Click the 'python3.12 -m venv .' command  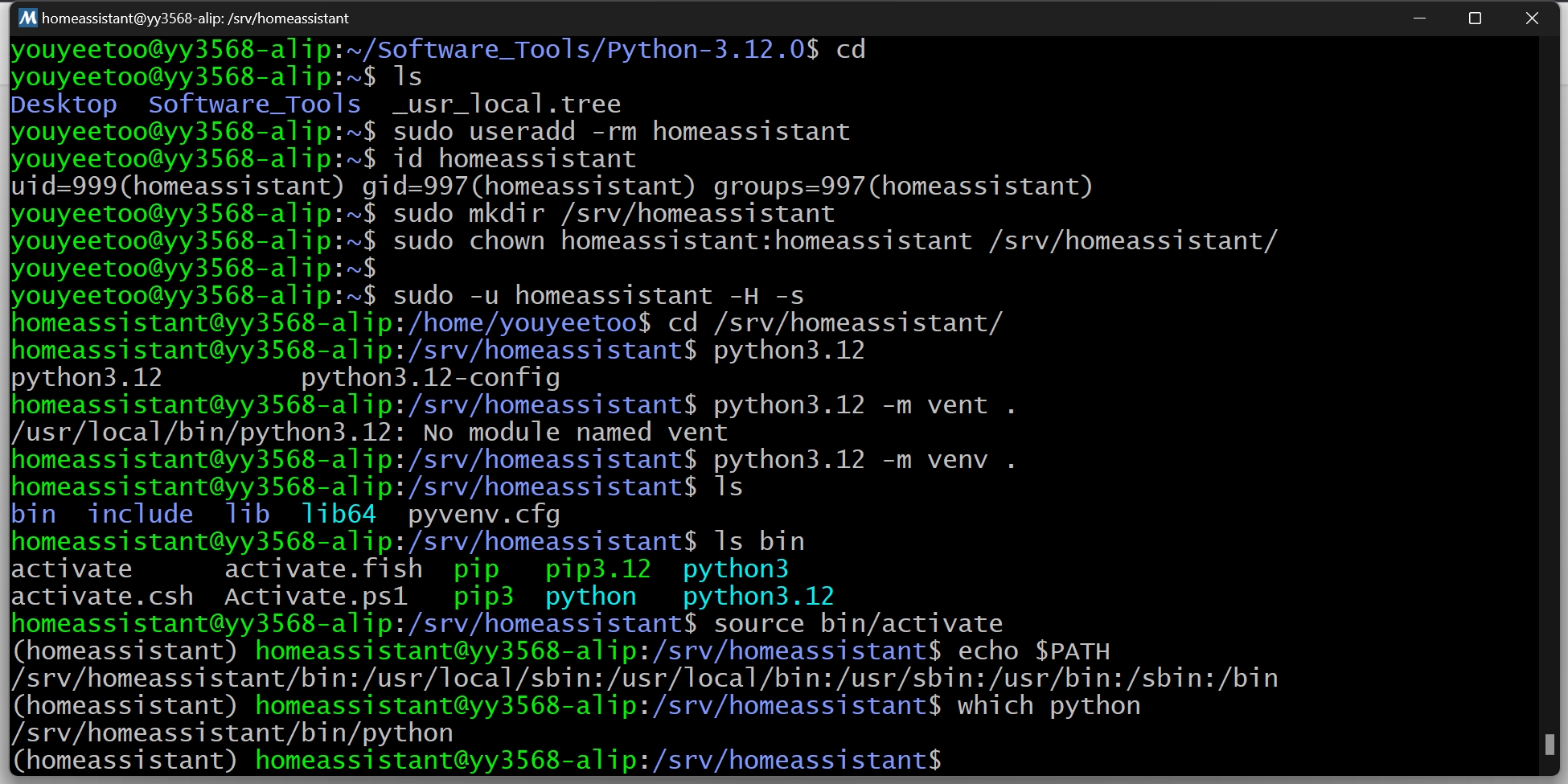coord(864,459)
